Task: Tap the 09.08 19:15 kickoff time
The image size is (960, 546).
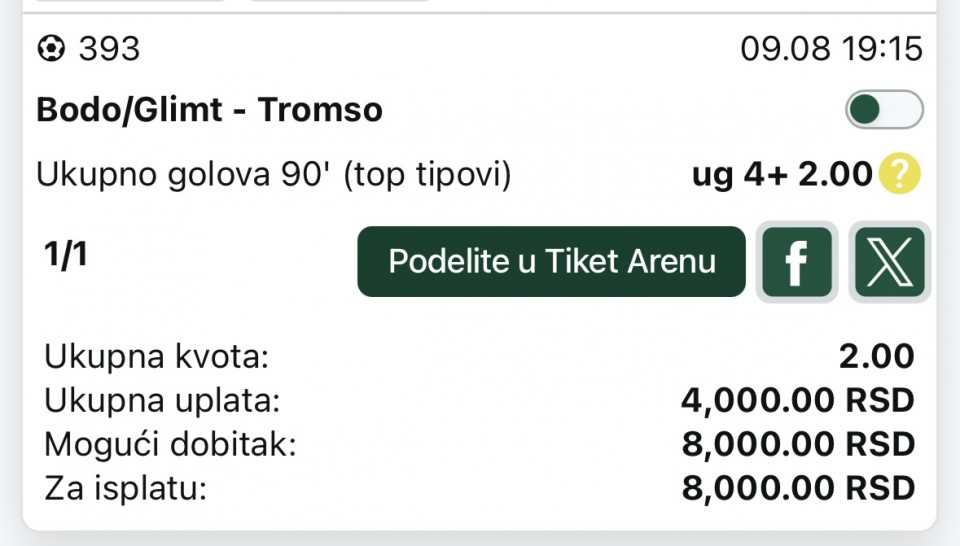Action: [831, 49]
